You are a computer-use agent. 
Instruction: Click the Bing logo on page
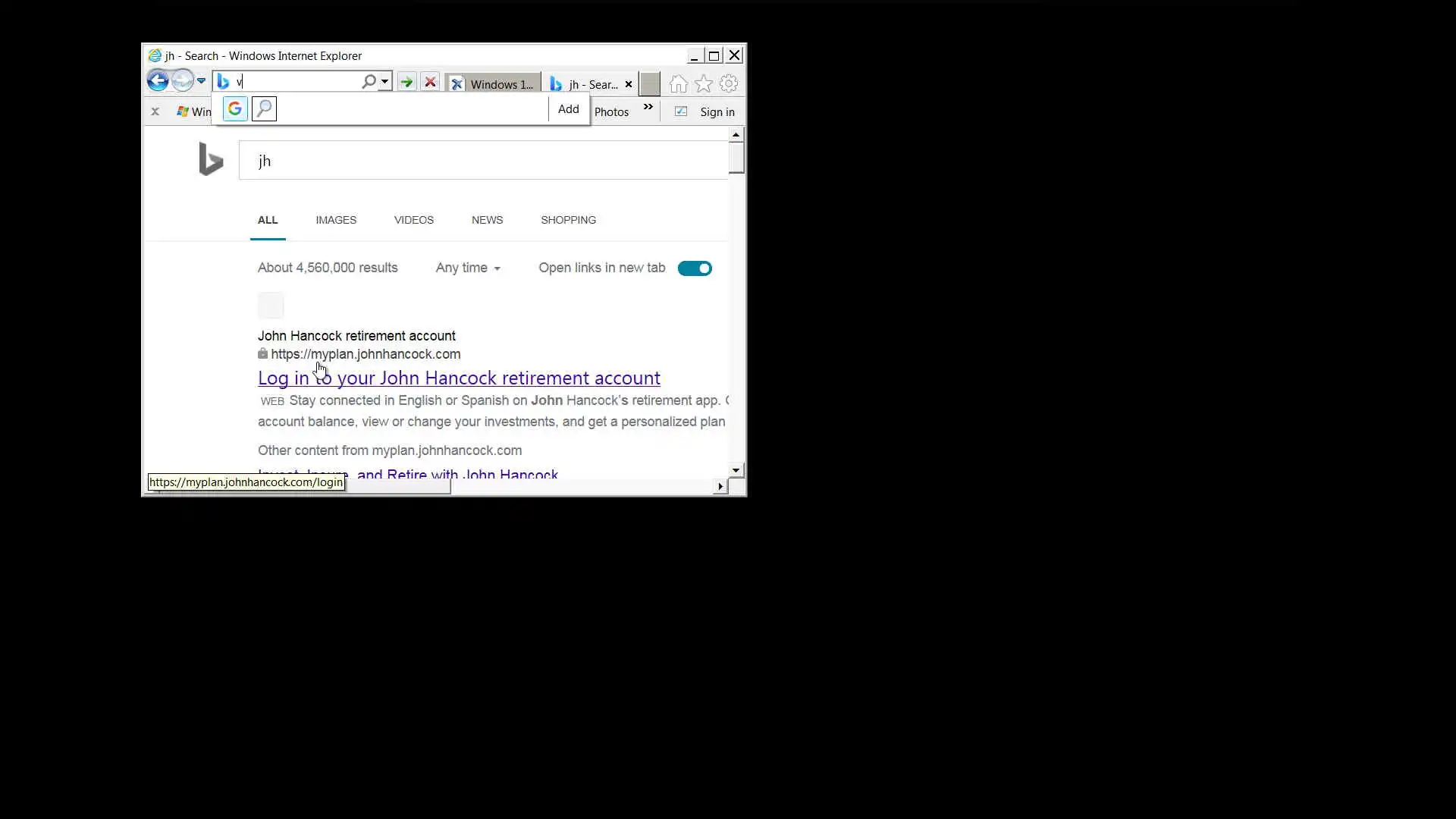coord(211,159)
